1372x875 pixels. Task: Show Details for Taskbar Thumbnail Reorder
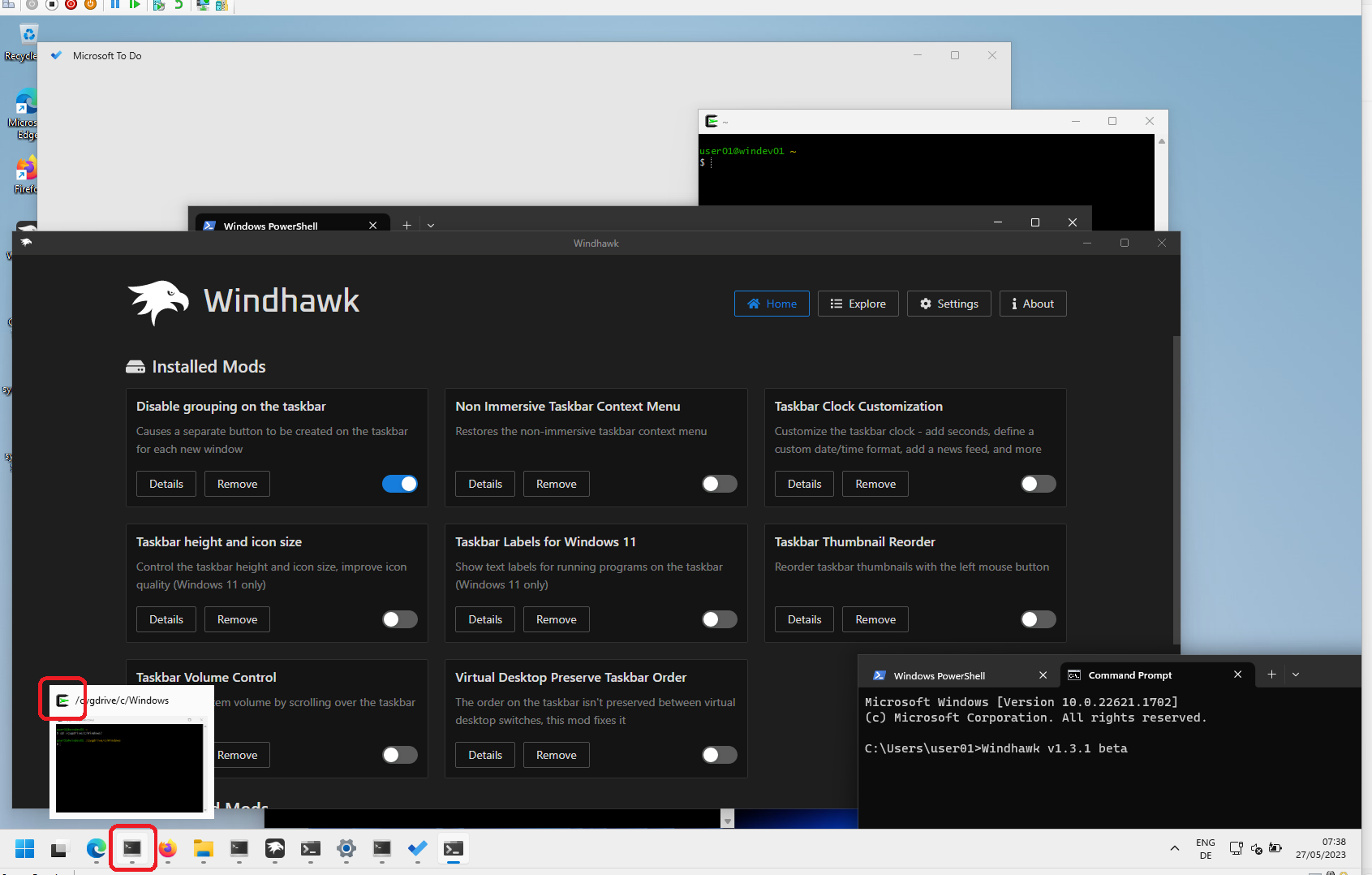(804, 619)
